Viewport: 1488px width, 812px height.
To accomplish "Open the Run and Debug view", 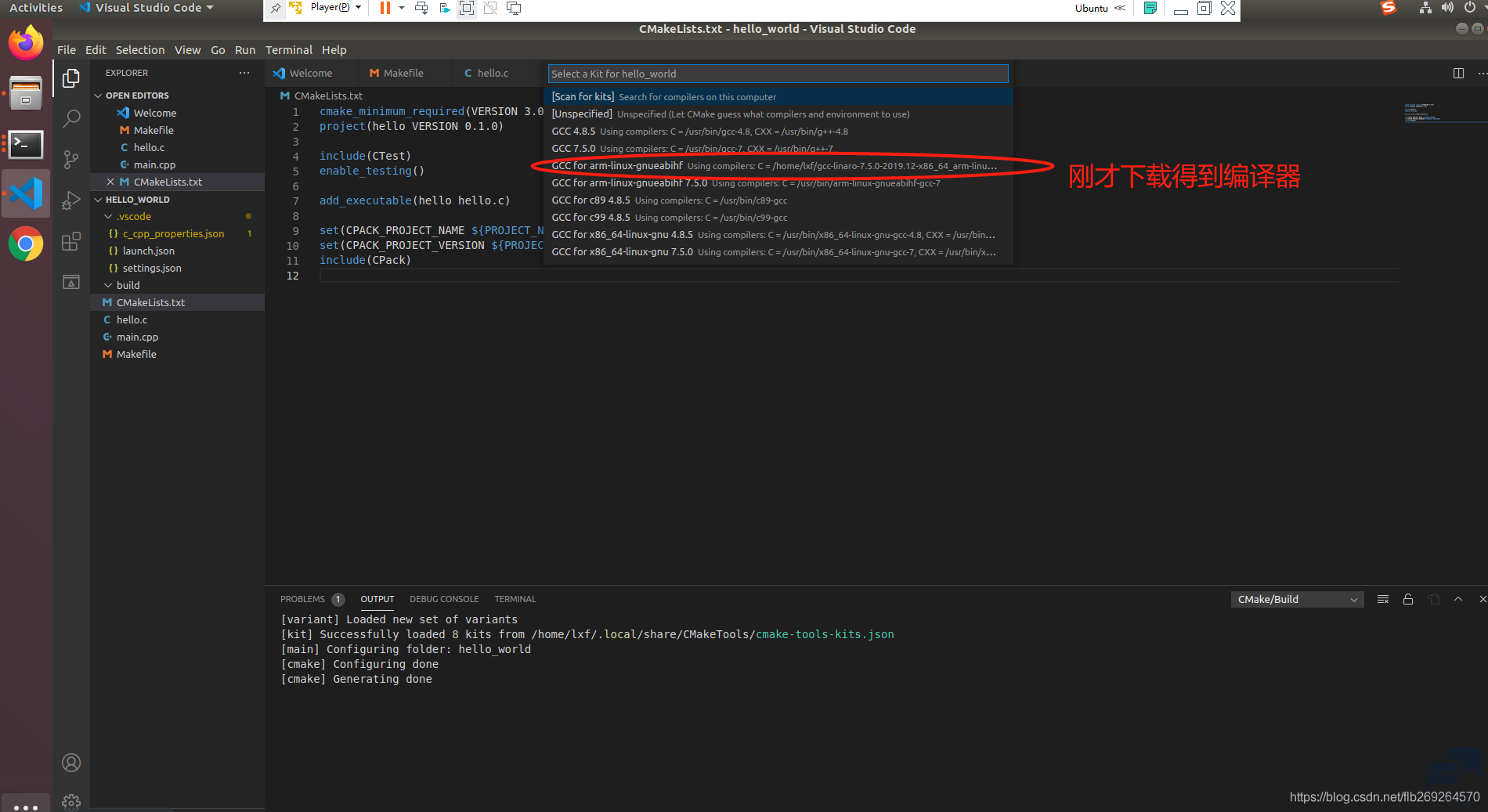I will [x=71, y=200].
